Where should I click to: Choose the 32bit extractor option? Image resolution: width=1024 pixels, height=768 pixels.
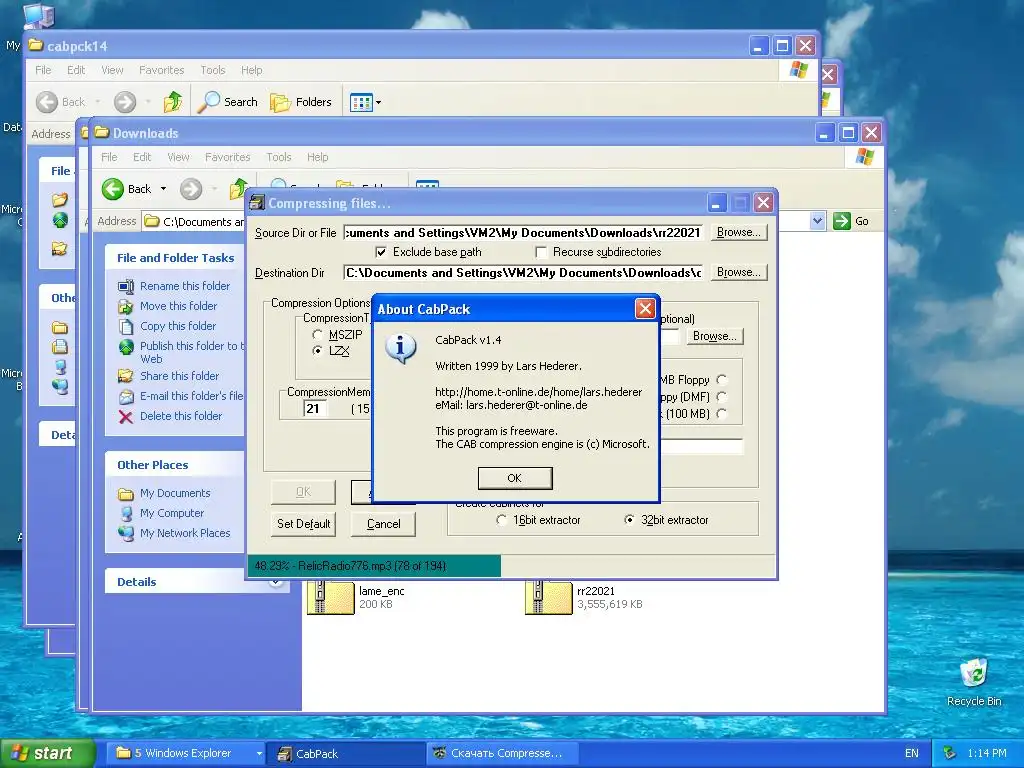[629, 520]
